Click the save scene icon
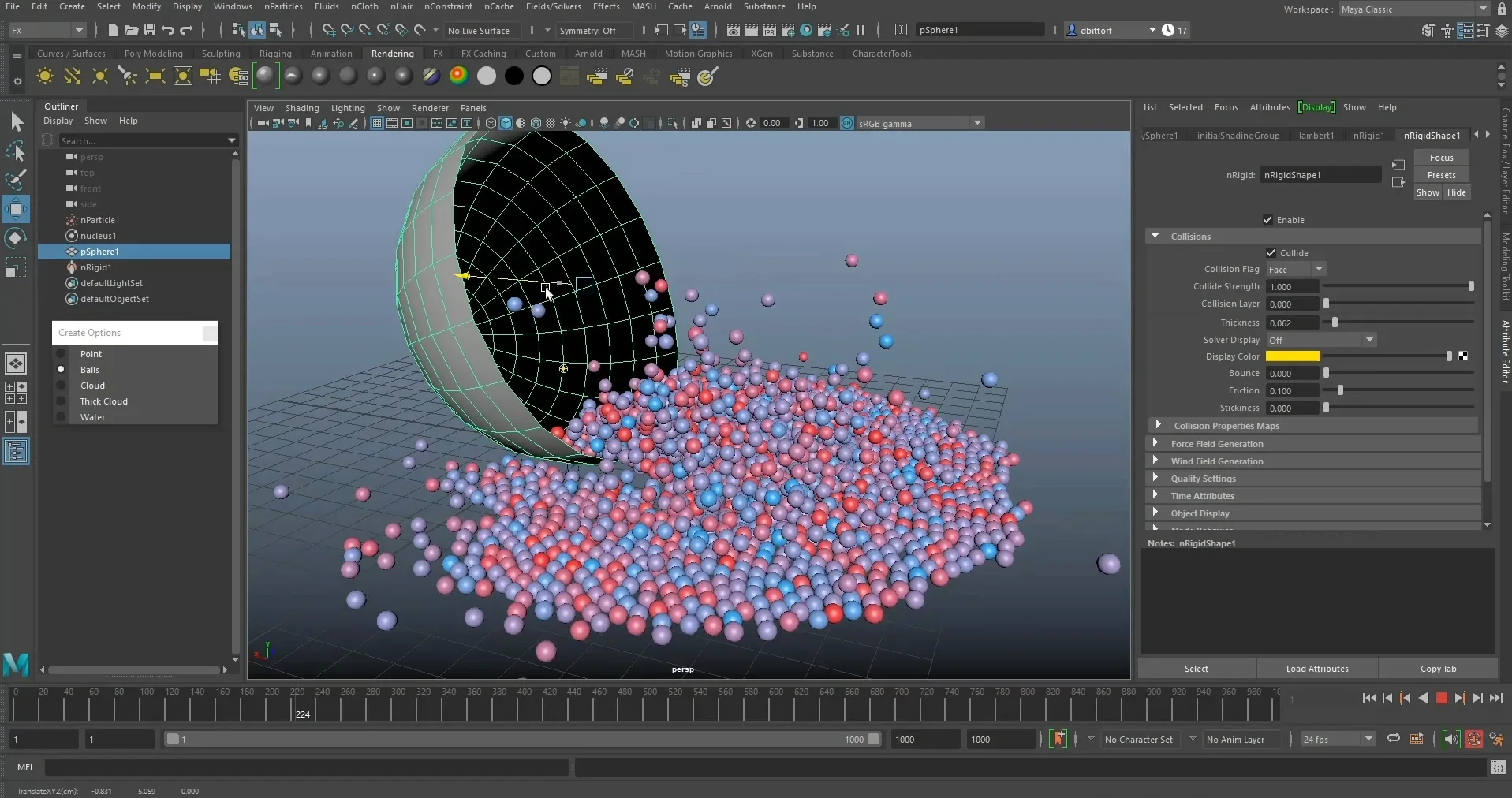Screen dimensions: 1512x798 pyautogui.click(x=149, y=31)
